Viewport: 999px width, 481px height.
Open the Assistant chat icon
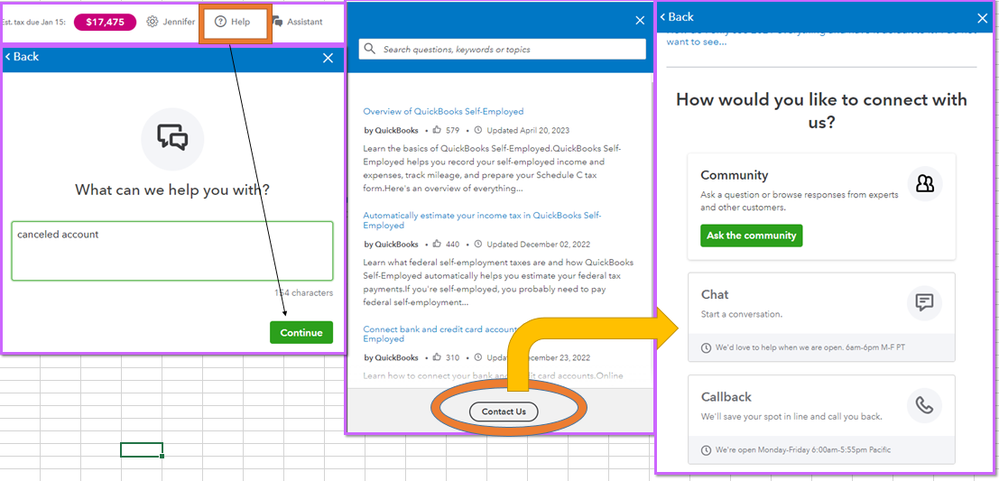click(x=277, y=22)
